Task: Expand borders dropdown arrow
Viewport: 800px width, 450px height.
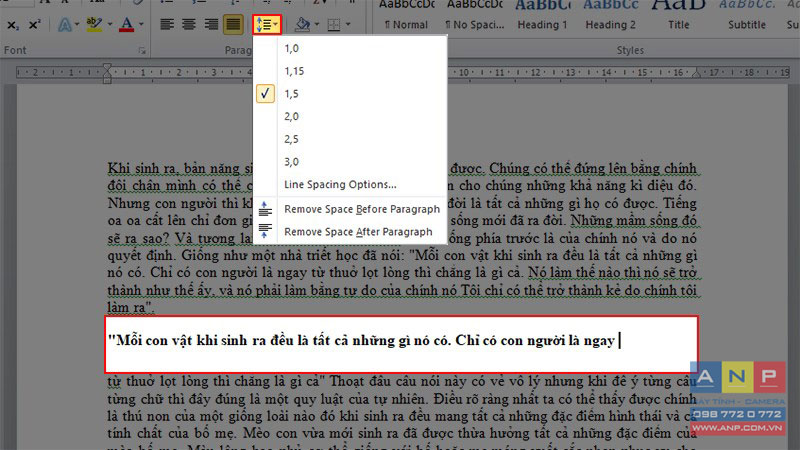Action: (348, 24)
